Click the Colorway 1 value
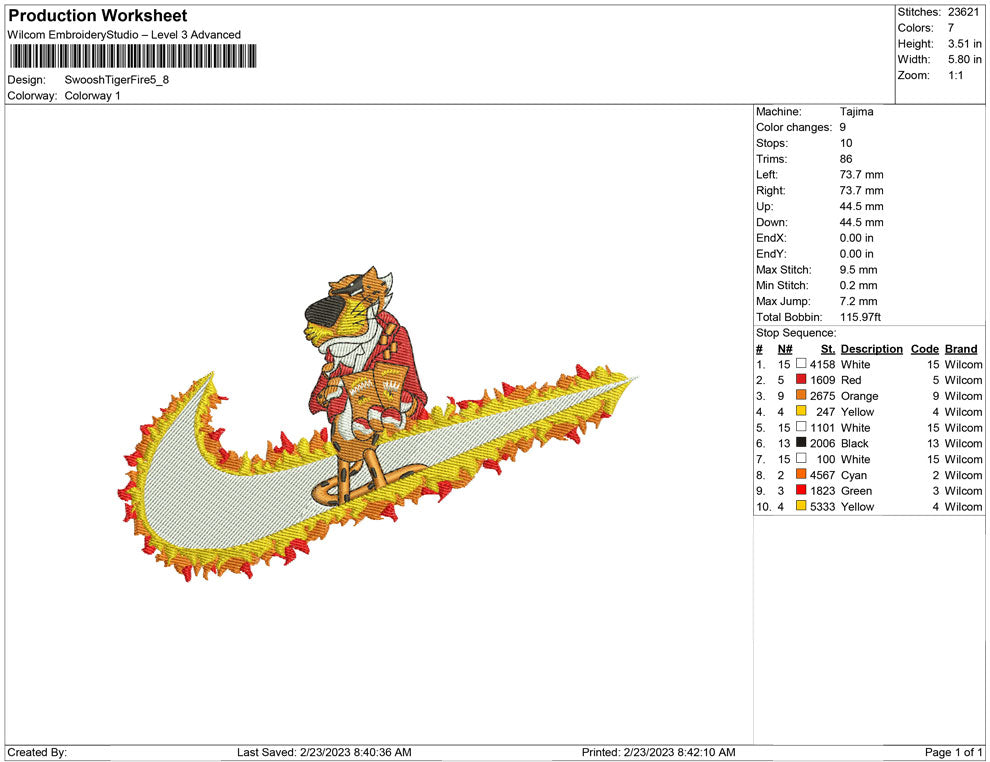The height and width of the screenshot is (762, 990). pos(92,95)
